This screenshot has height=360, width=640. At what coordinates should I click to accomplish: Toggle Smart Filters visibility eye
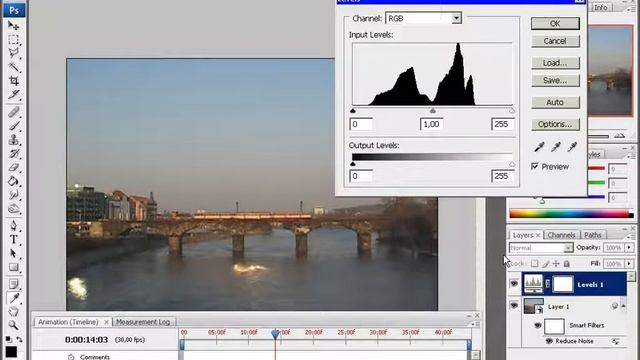tap(538, 325)
